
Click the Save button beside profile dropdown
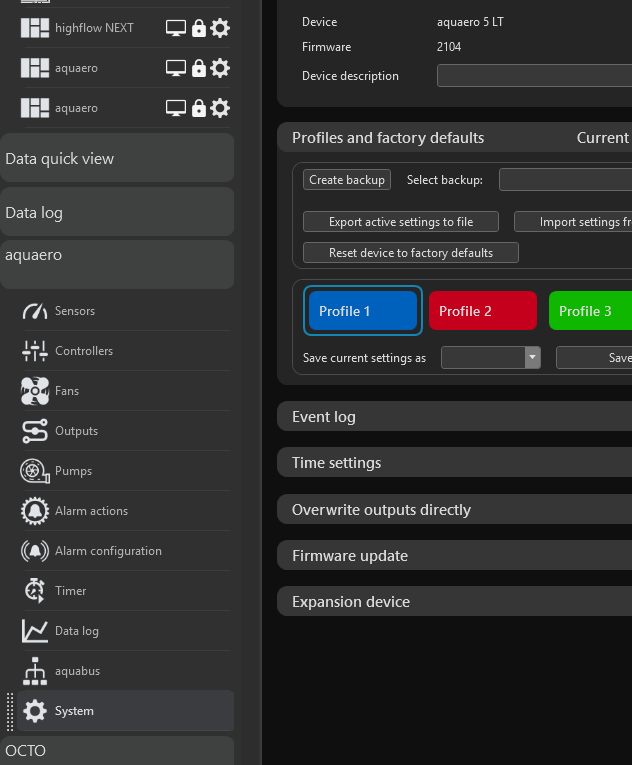point(594,358)
